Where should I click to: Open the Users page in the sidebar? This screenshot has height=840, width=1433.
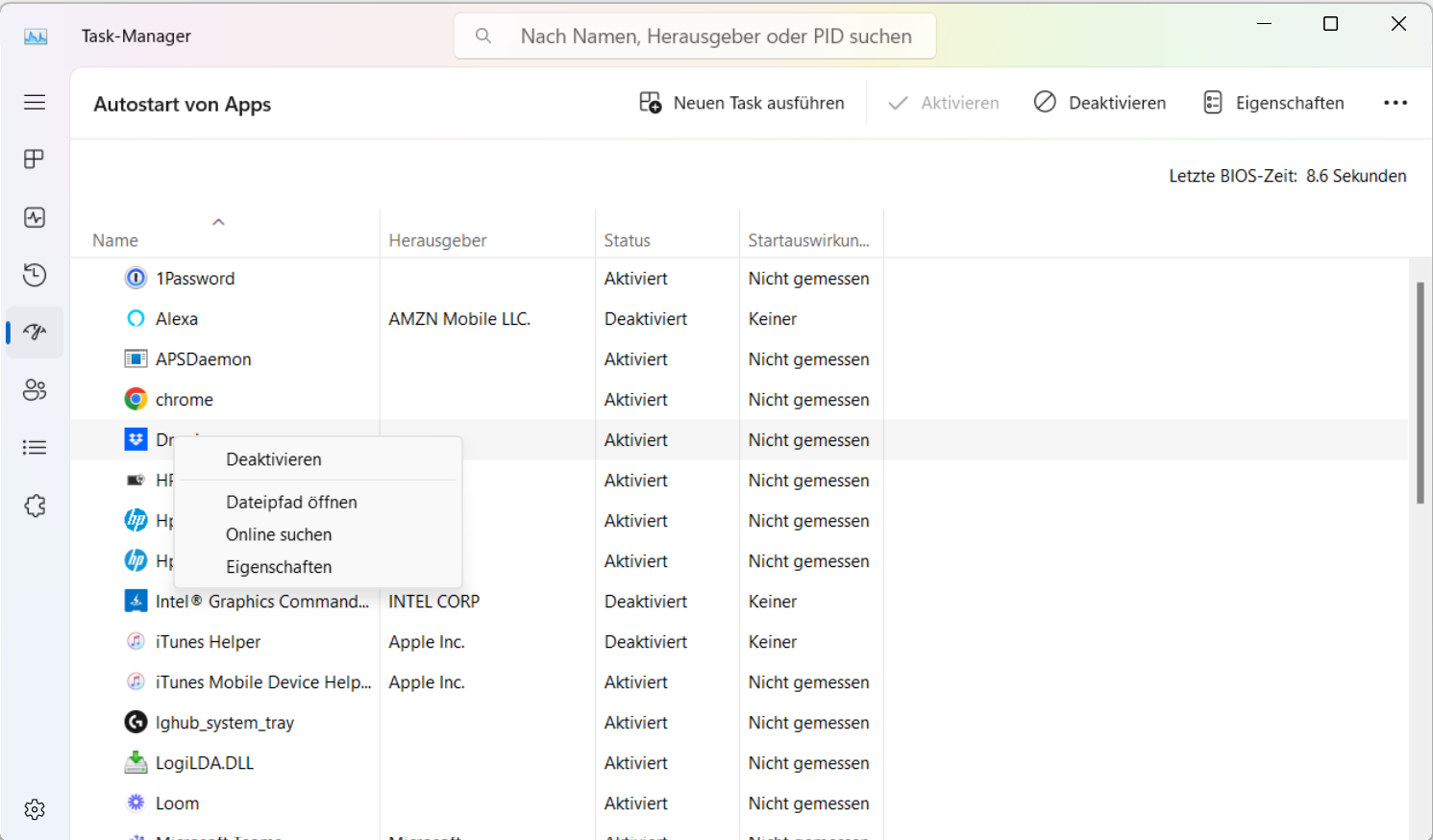[x=35, y=390]
